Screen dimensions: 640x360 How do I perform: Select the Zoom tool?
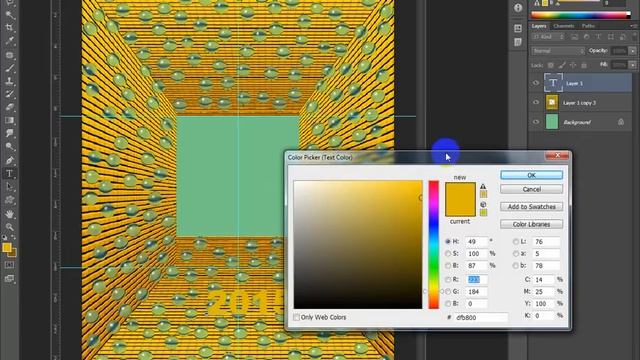[9, 227]
